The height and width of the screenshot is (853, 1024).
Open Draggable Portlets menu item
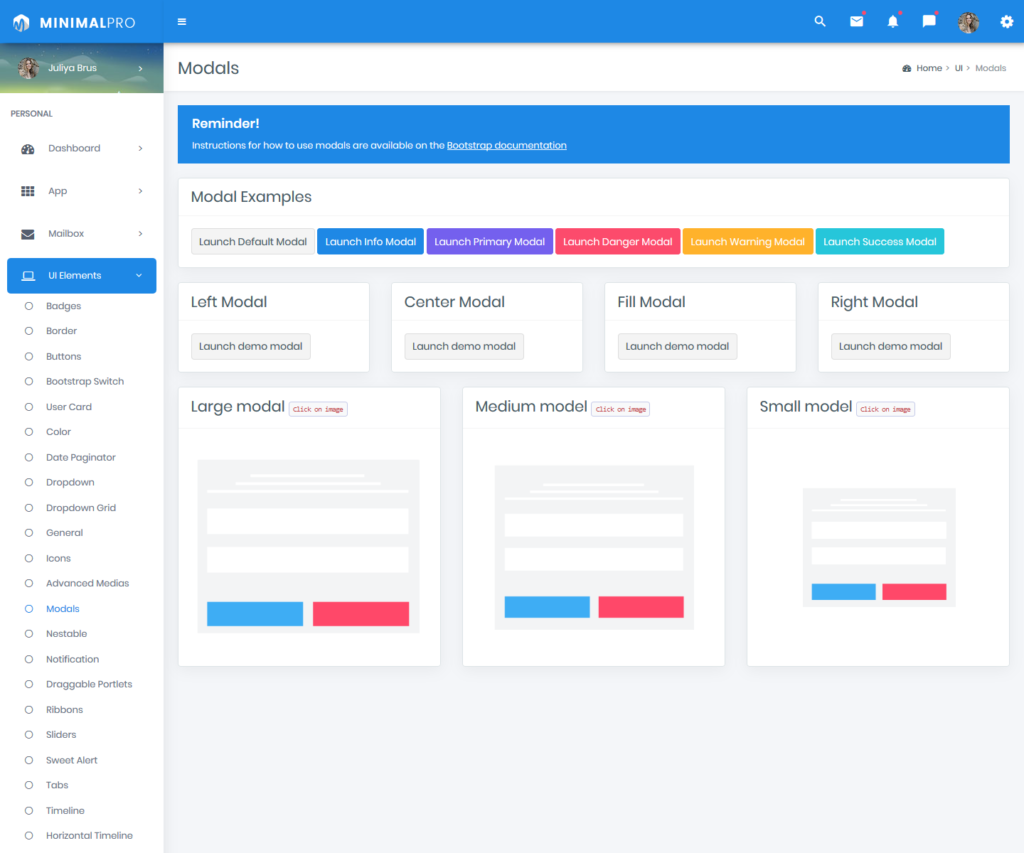click(89, 684)
